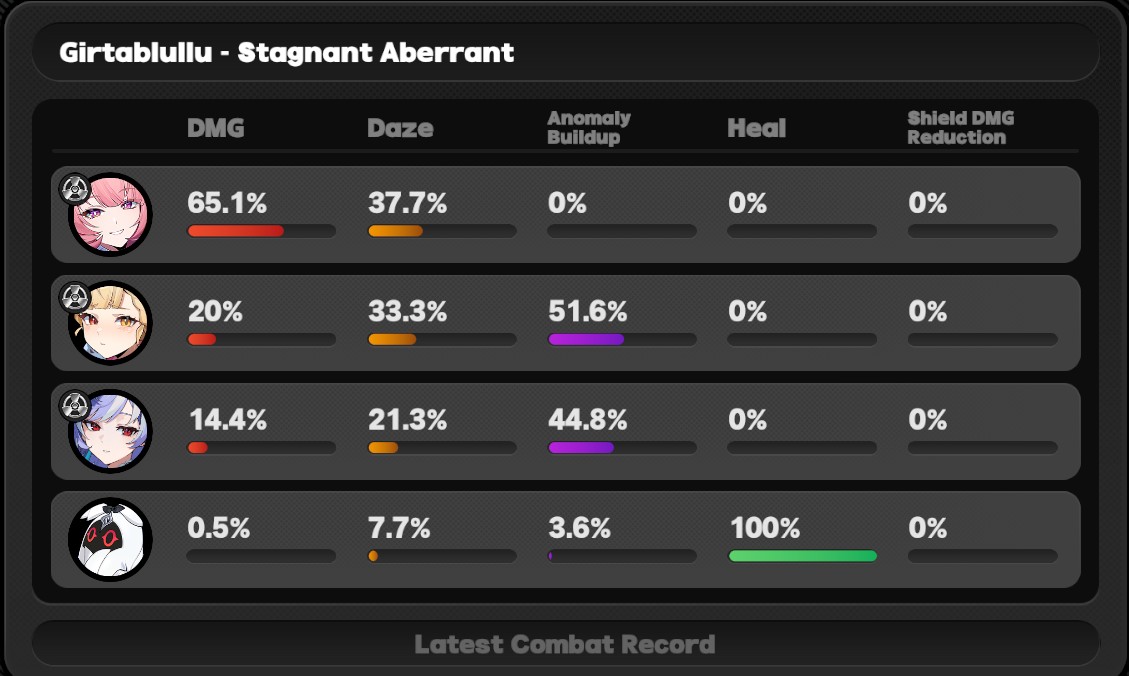The height and width of the screenshot is (676, 1129).
Task: Click the blue-haired character avatar
Action: (x=110, y=431)
